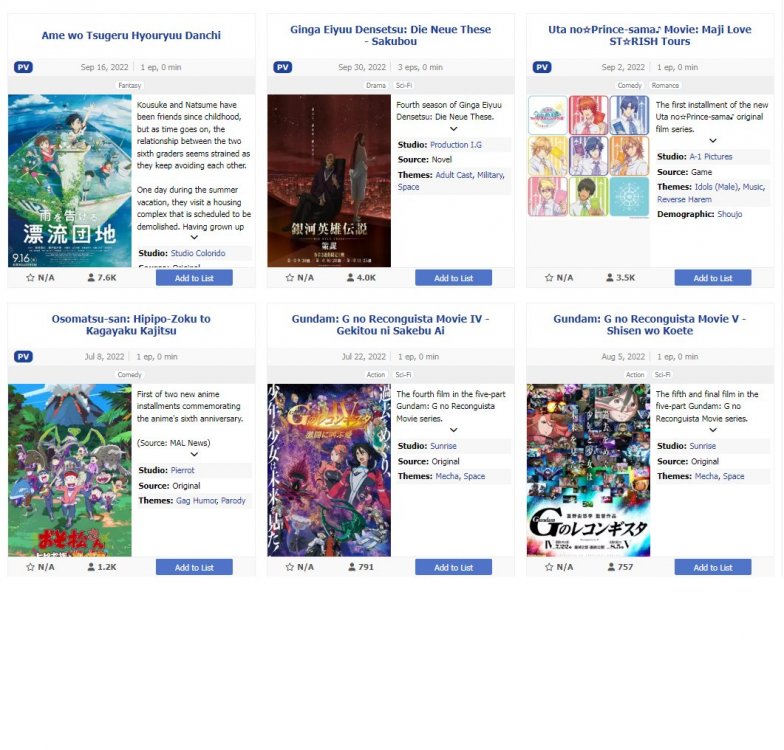Add Gundam Movie V to list
Image resolution: width=784 pixels, height=750 pixels.
[712, 568]
